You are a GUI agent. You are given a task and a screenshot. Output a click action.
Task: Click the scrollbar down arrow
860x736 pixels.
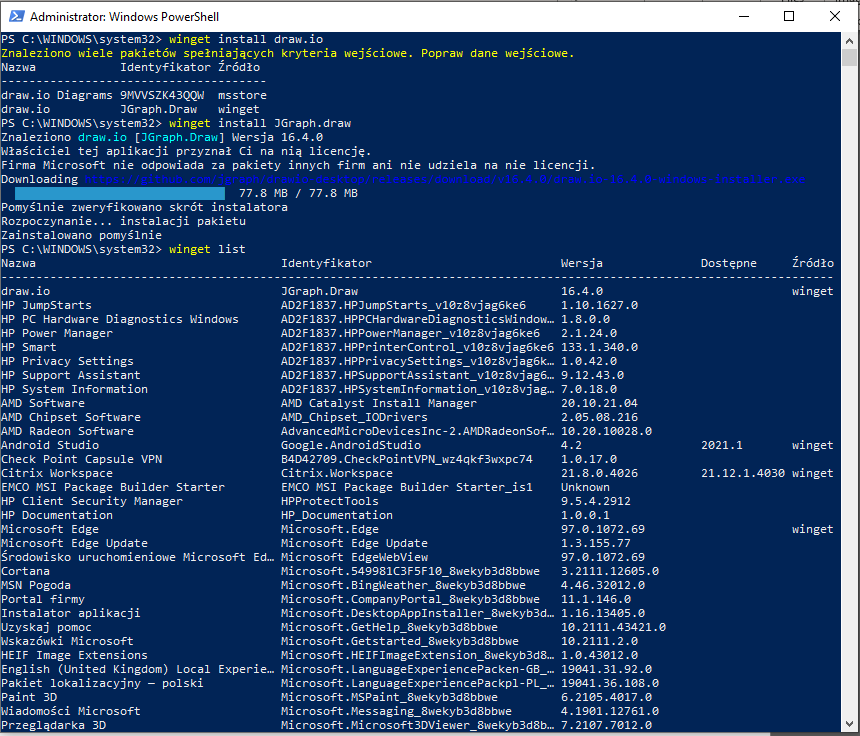[850, 727]
